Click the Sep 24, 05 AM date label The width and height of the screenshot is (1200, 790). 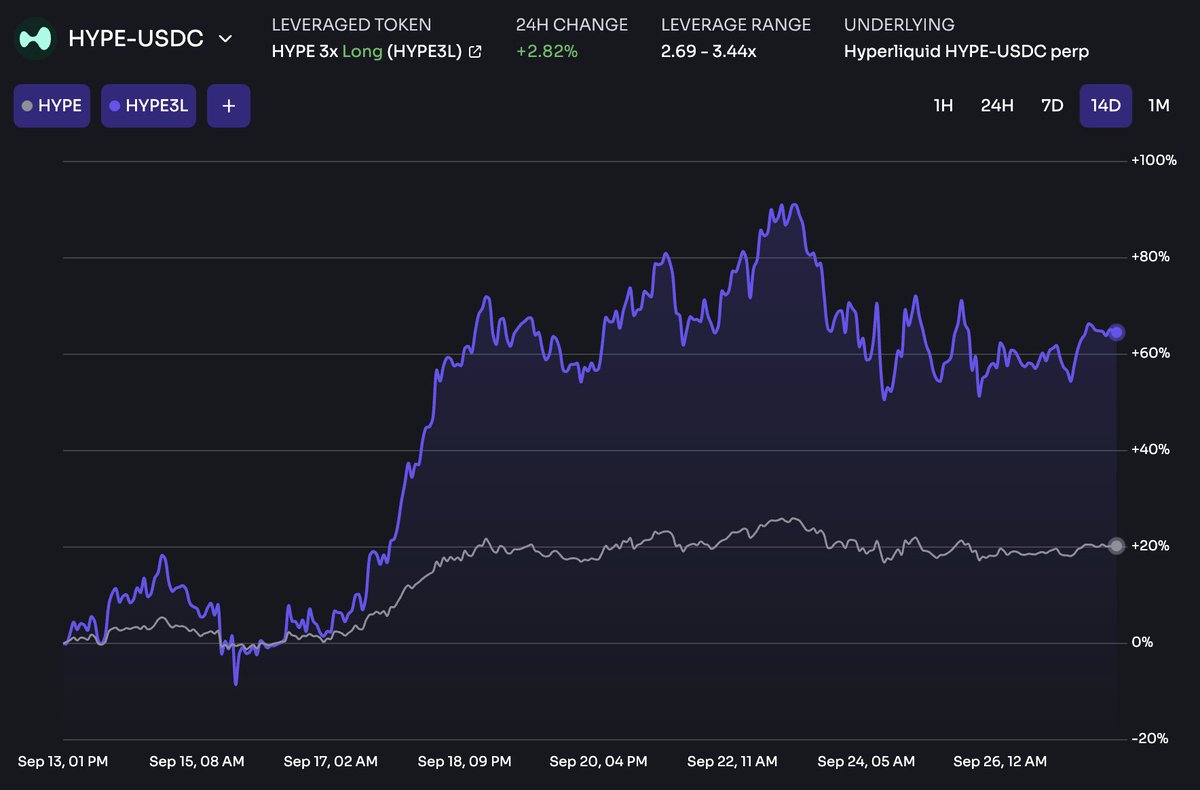(x=866, y=762)
